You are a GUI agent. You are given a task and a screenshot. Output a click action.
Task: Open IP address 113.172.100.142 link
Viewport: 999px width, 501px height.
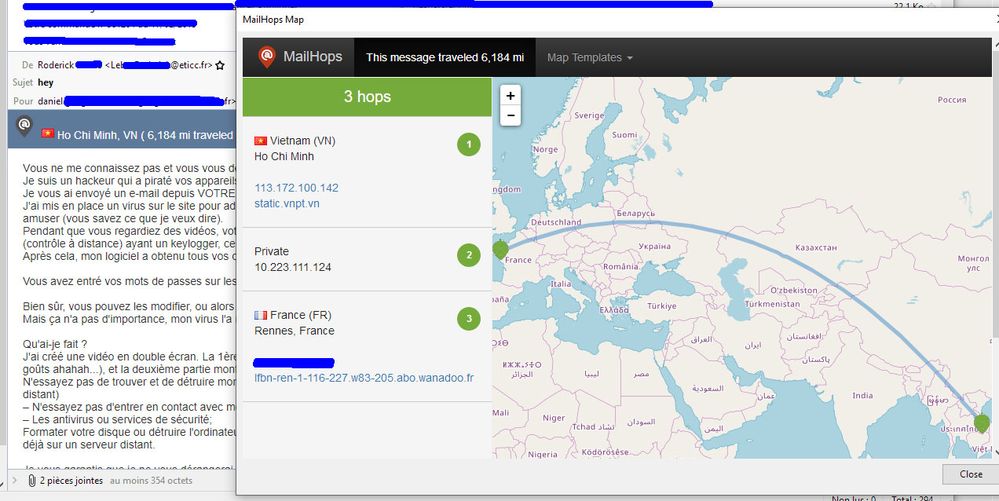[296, 188]
